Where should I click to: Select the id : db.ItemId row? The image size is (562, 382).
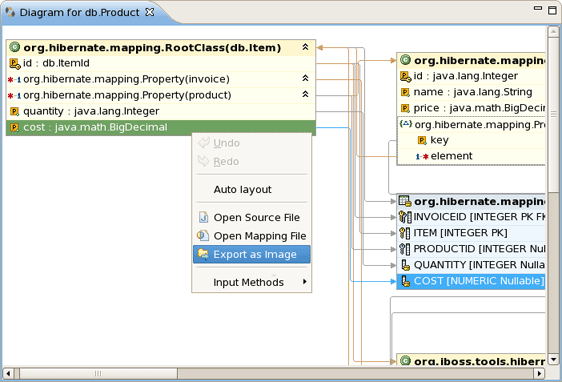point(161,63)
